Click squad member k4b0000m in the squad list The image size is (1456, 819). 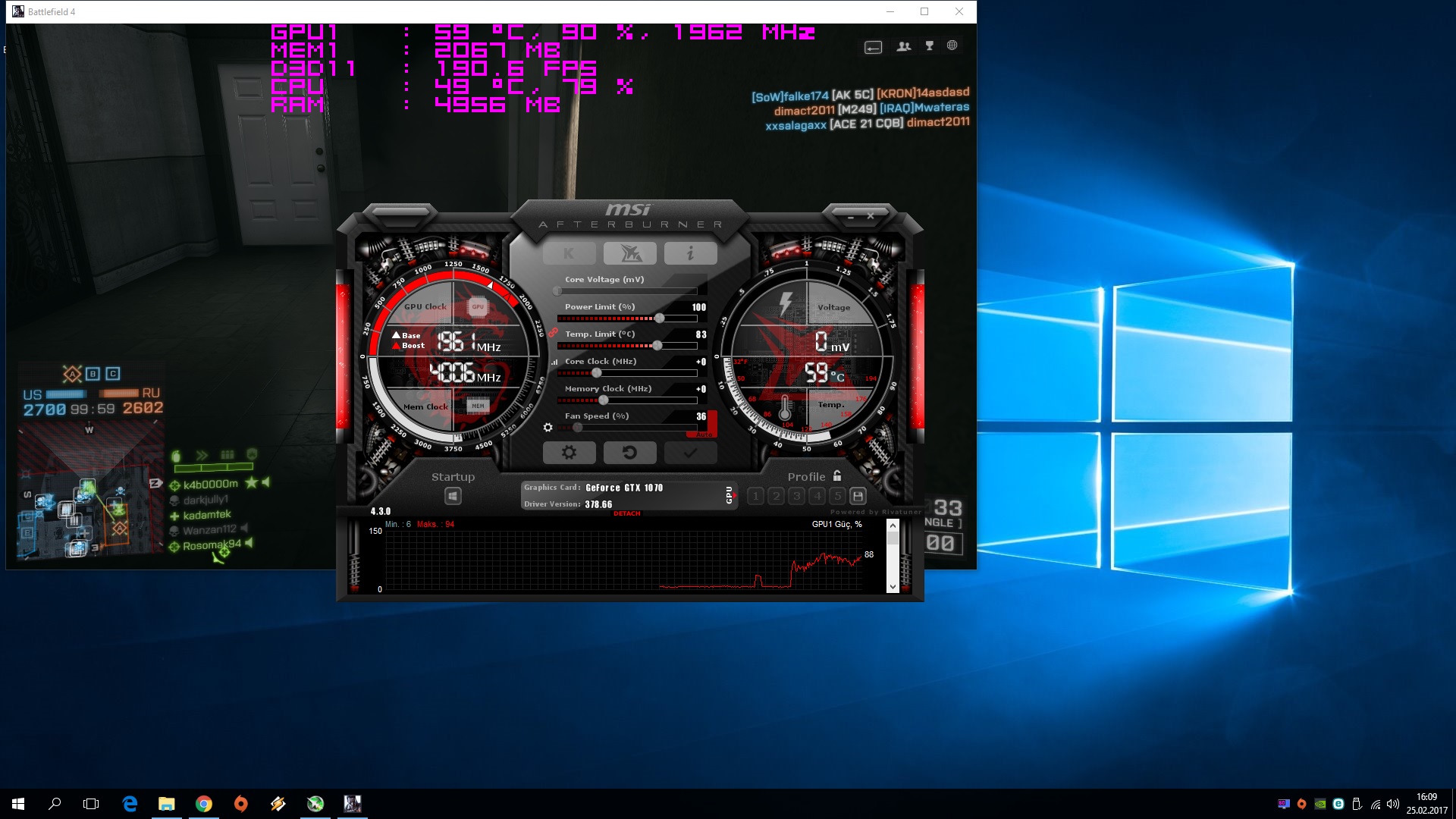tap(210, 485)
